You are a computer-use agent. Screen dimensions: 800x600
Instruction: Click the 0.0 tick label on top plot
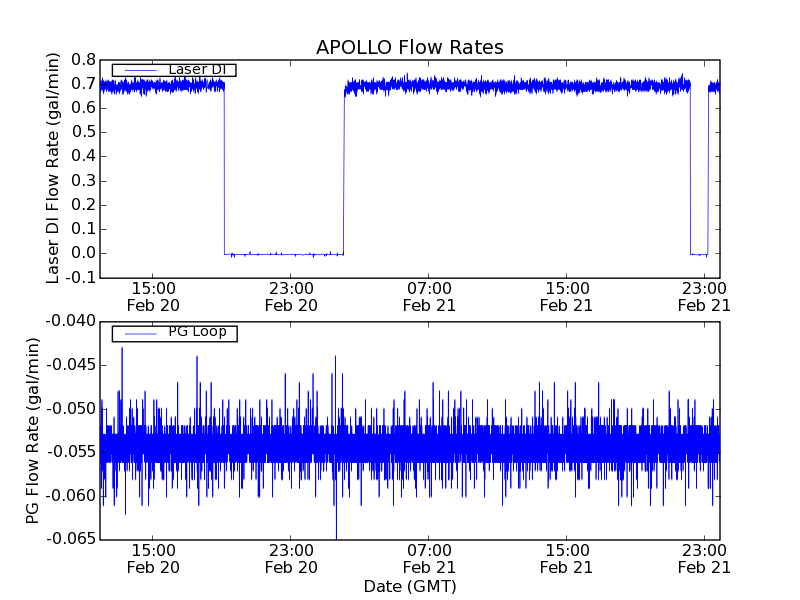click(x=84, y=253)
